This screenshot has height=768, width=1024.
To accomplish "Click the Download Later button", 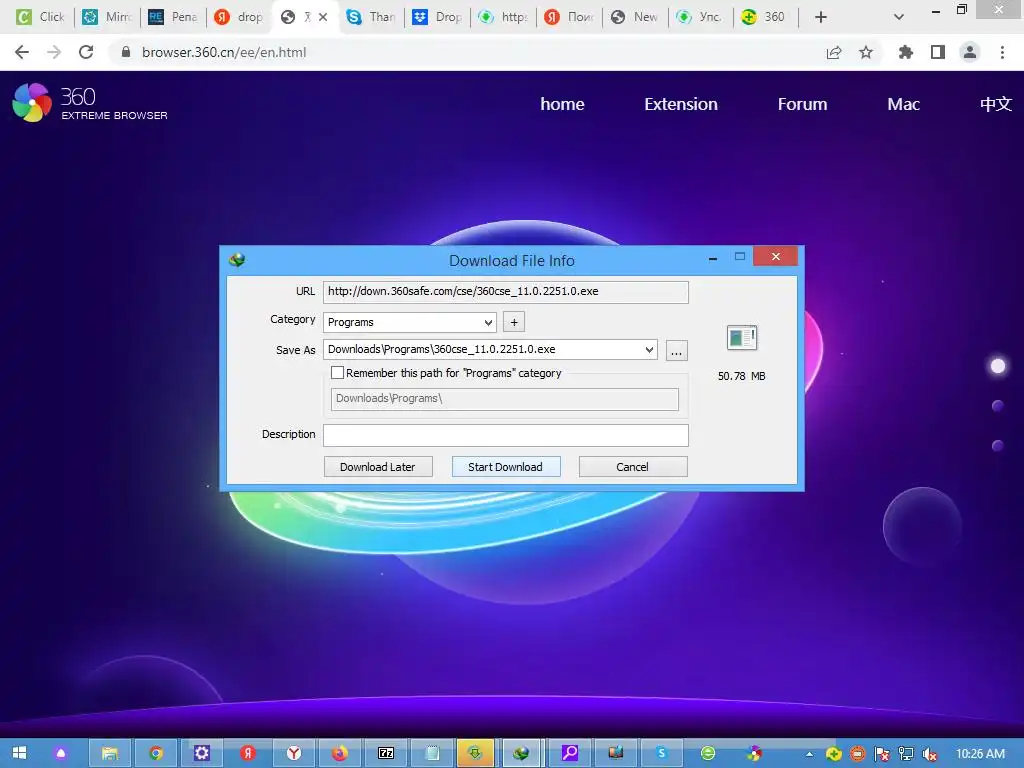I will tap(377, 467).
